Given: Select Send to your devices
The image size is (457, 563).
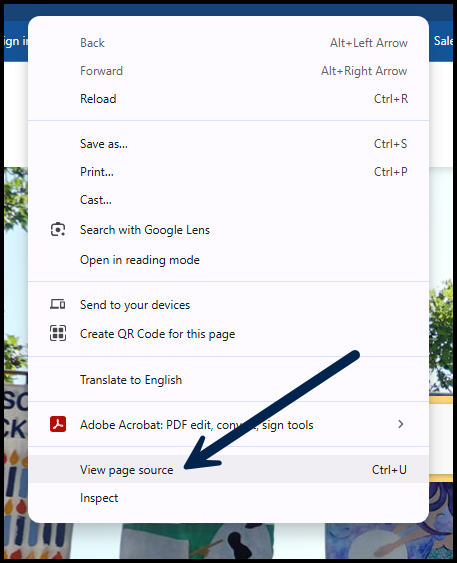Looking at the screenshot, I should click(x=228, y=305).
